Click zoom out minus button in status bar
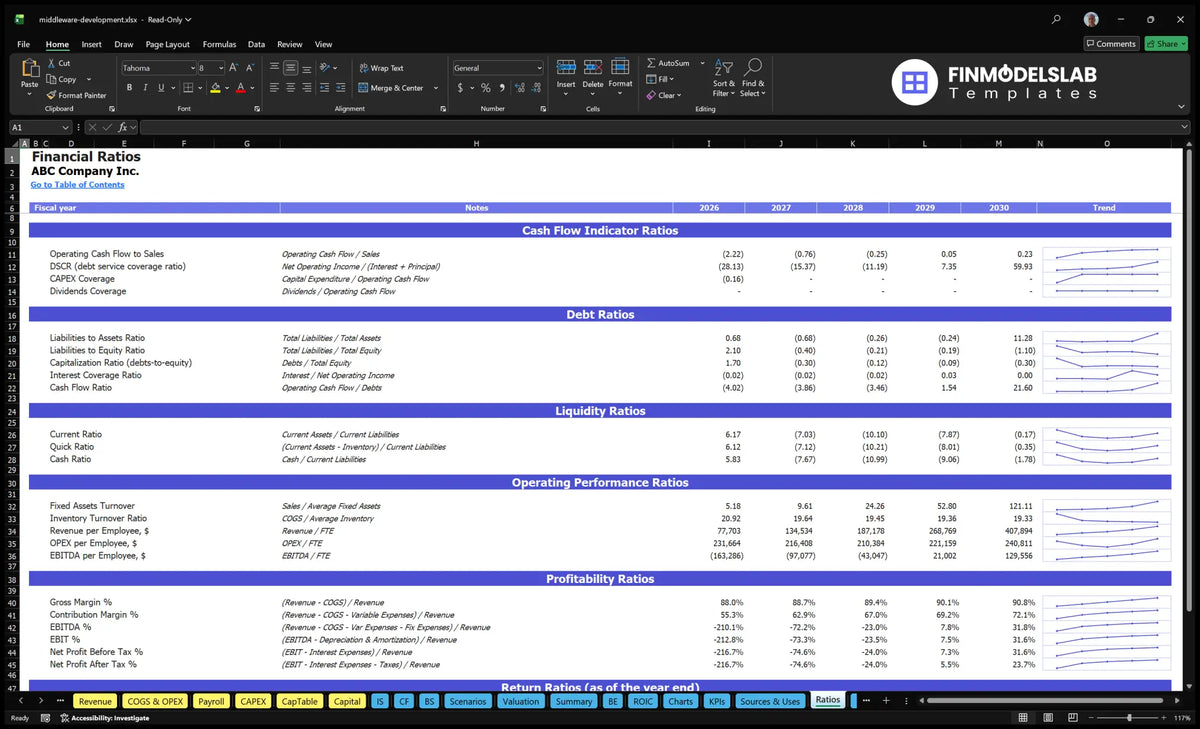The height and width of the screenshot is (729, 1200). click(1093, 718)
